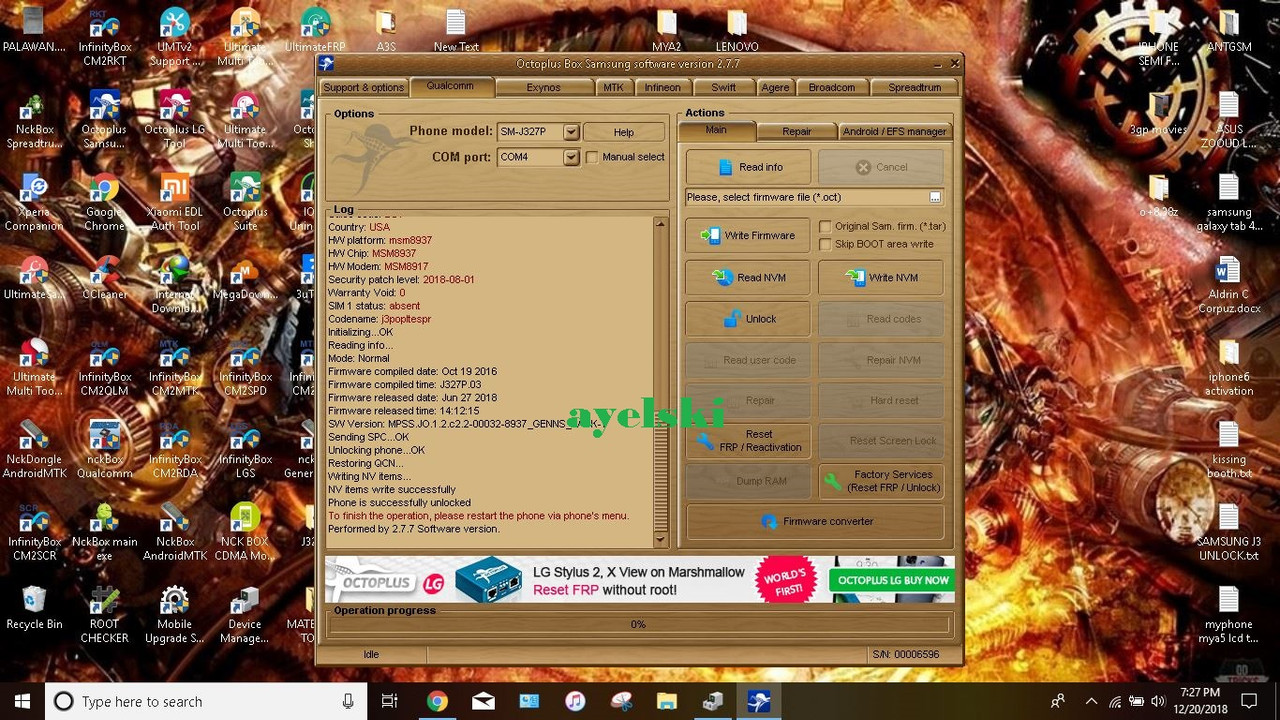Open Octoplus Suite desktop icon
The width and height of the screenshot is (1280, 720).
click(x=245, y=203)
